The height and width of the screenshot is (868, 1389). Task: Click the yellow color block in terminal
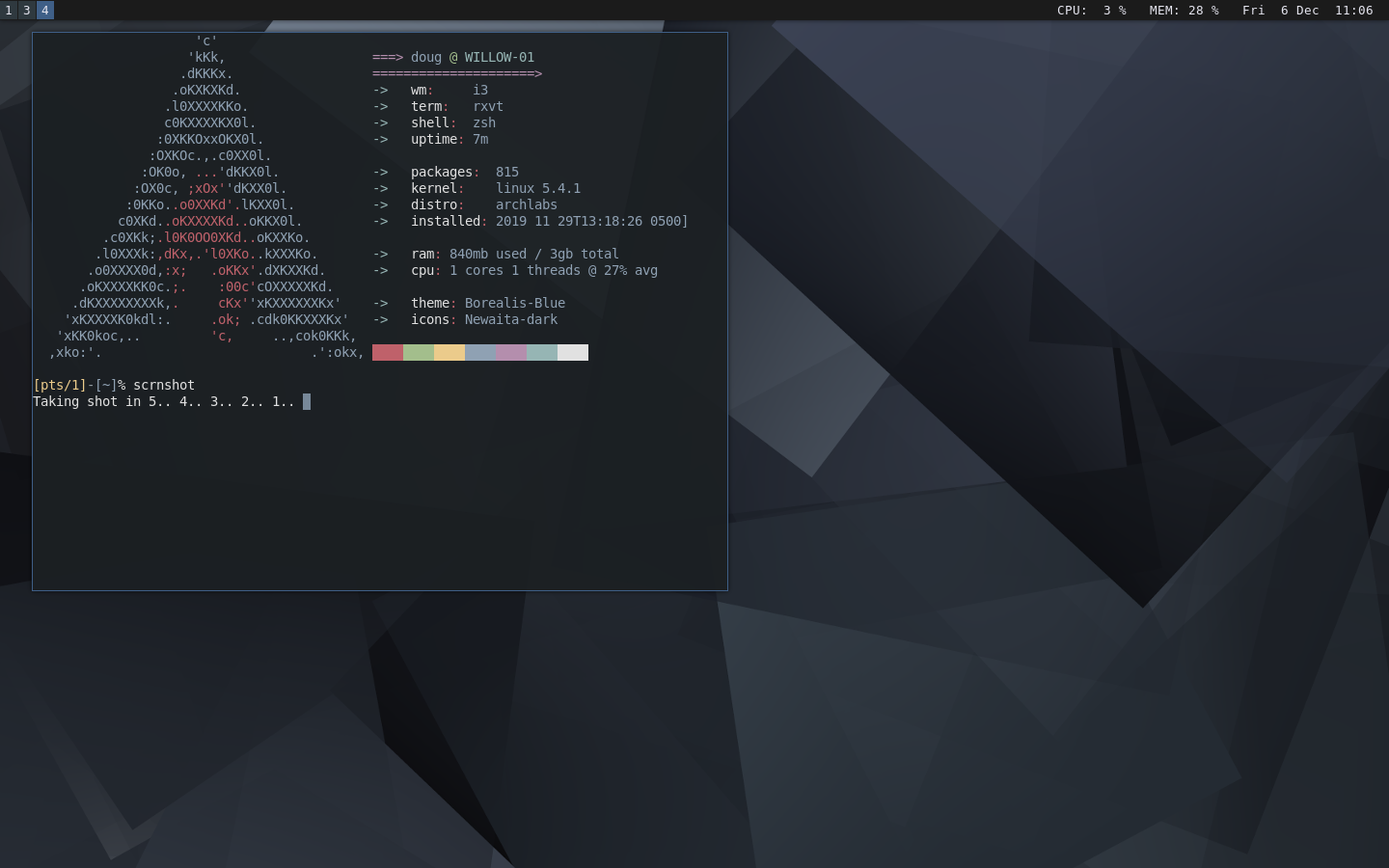(x=449, y=352)
